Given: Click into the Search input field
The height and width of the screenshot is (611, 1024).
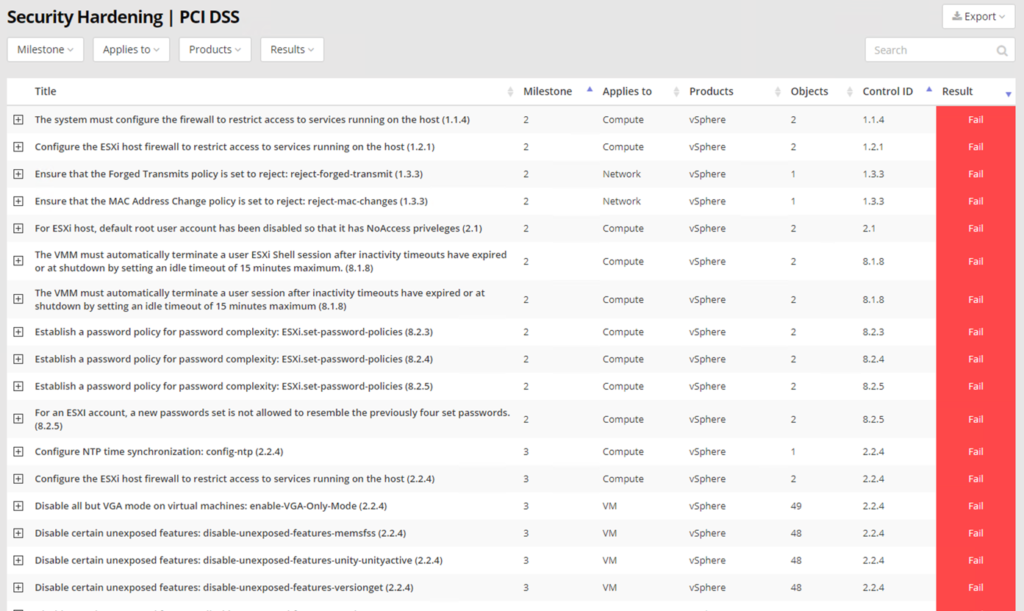Looking at the screenshot, I should 940,50.
